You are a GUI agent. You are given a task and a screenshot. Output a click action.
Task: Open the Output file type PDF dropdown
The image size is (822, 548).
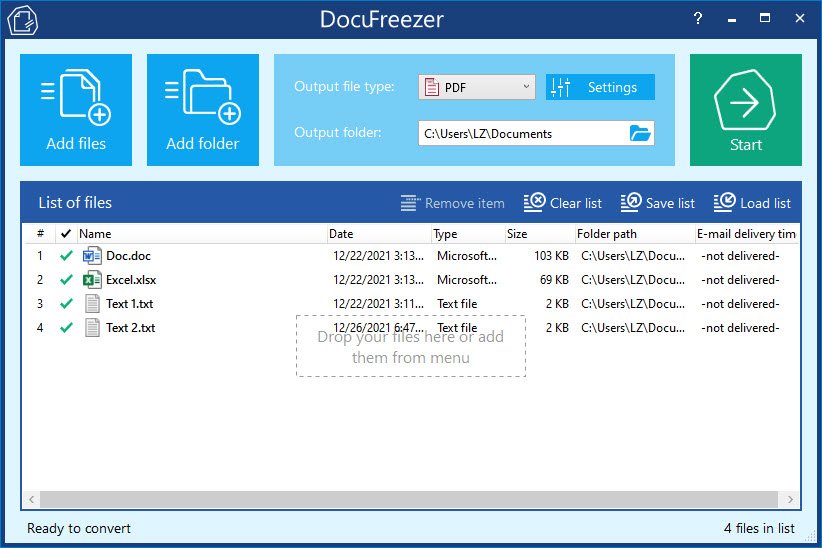point(477,87)
